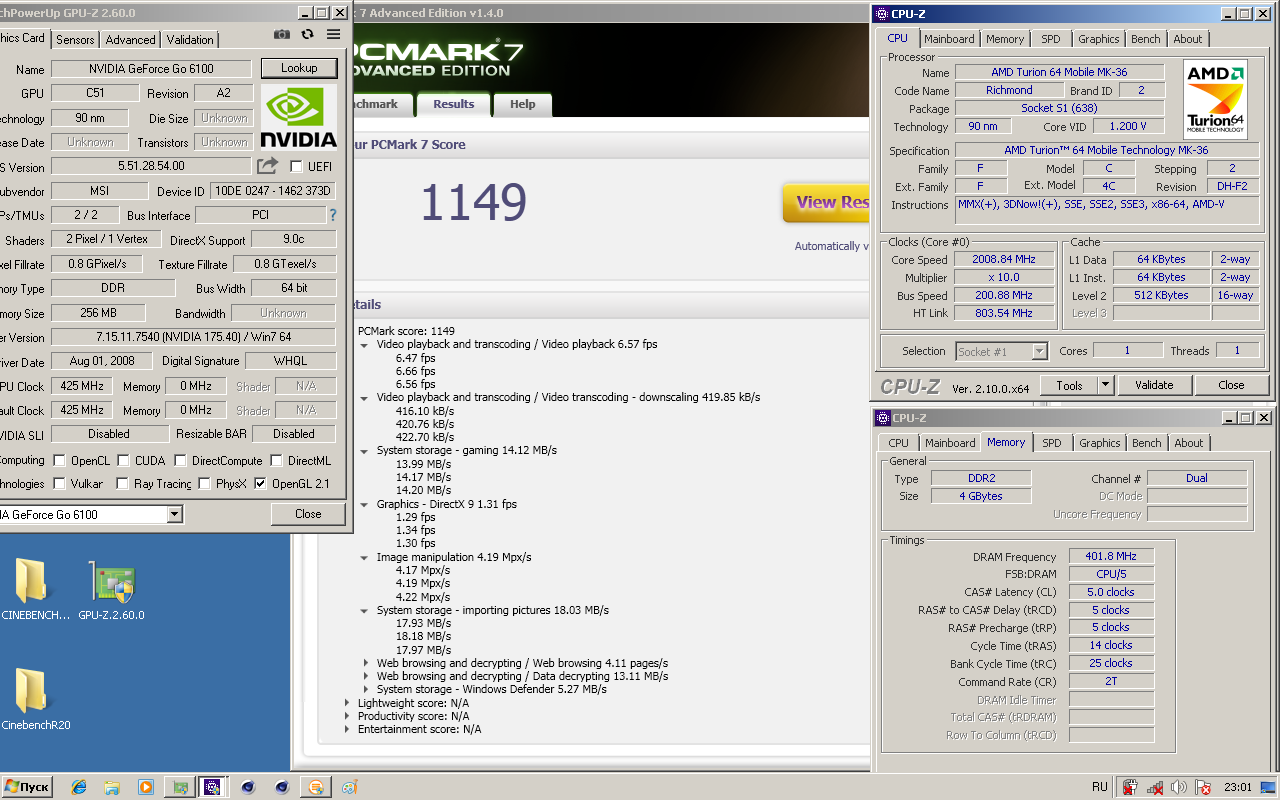
Task: Toggle the DirectML checkbox
Action: pos(277,461)
